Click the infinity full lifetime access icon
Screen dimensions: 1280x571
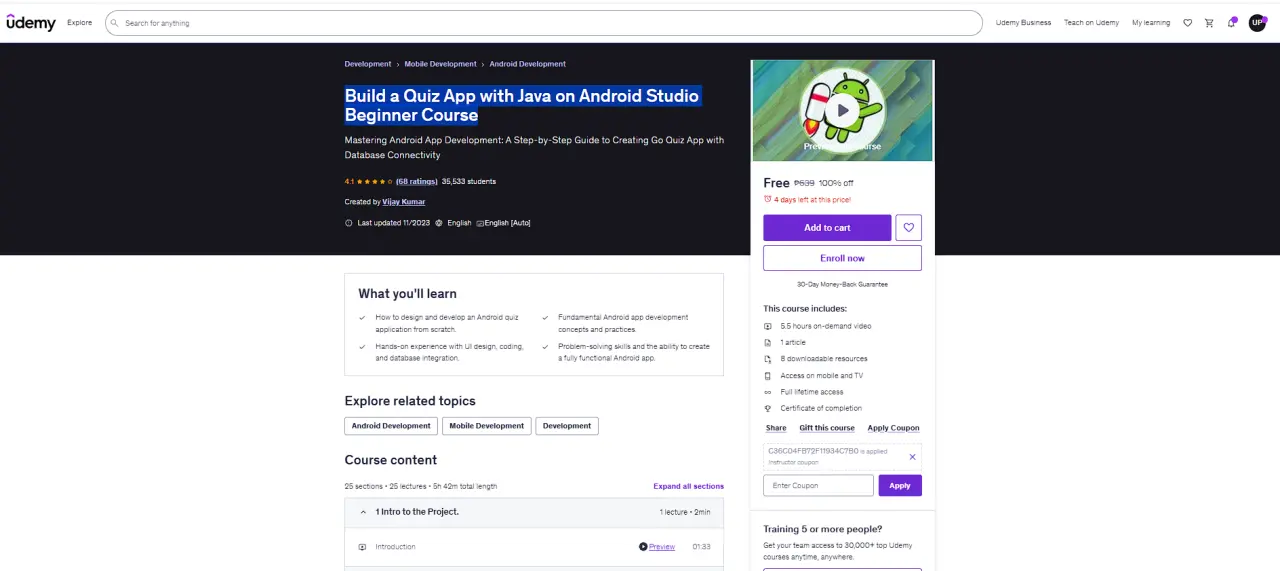click(x=768, y=392)
